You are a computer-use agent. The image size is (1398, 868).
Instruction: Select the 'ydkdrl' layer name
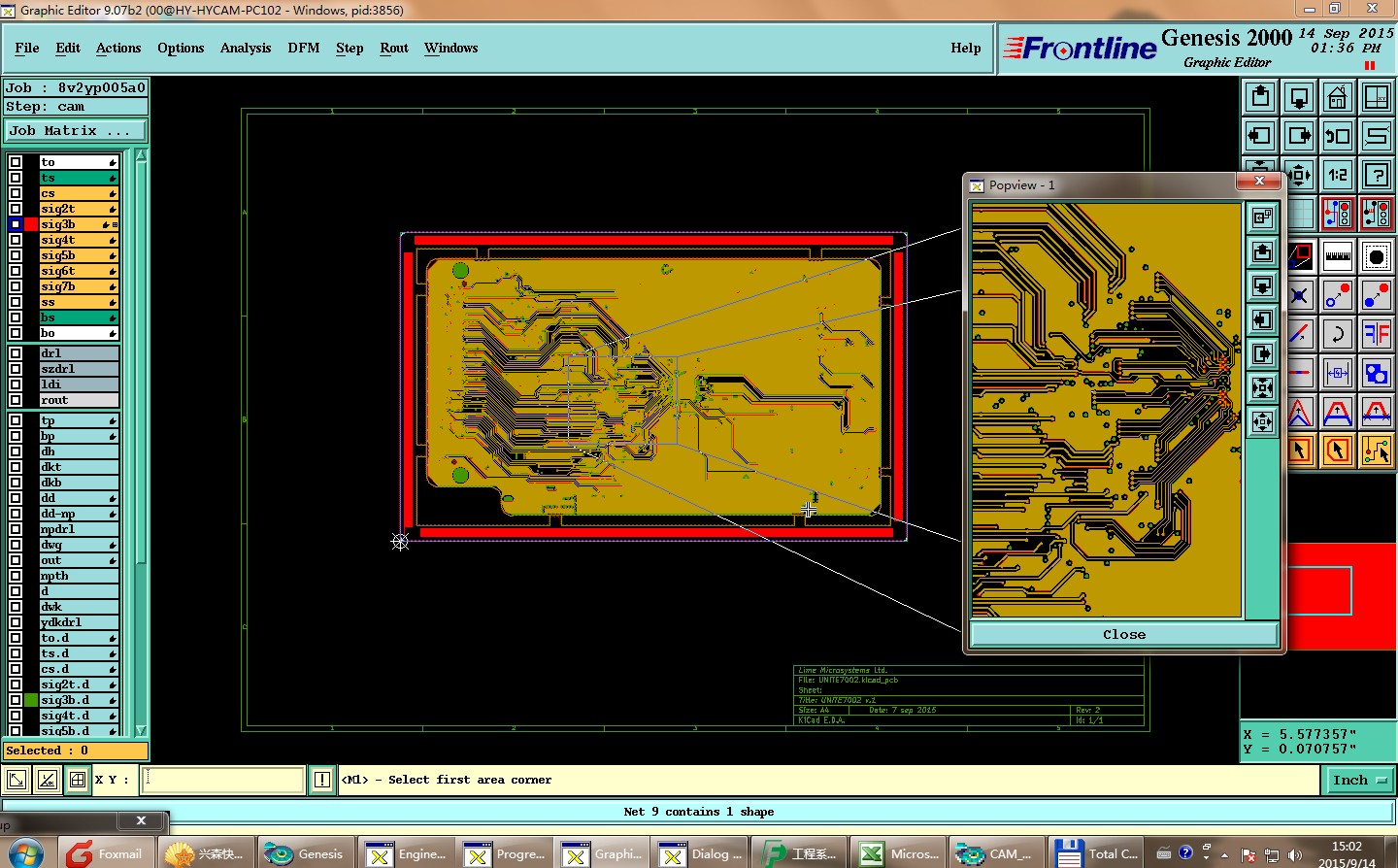79,622
